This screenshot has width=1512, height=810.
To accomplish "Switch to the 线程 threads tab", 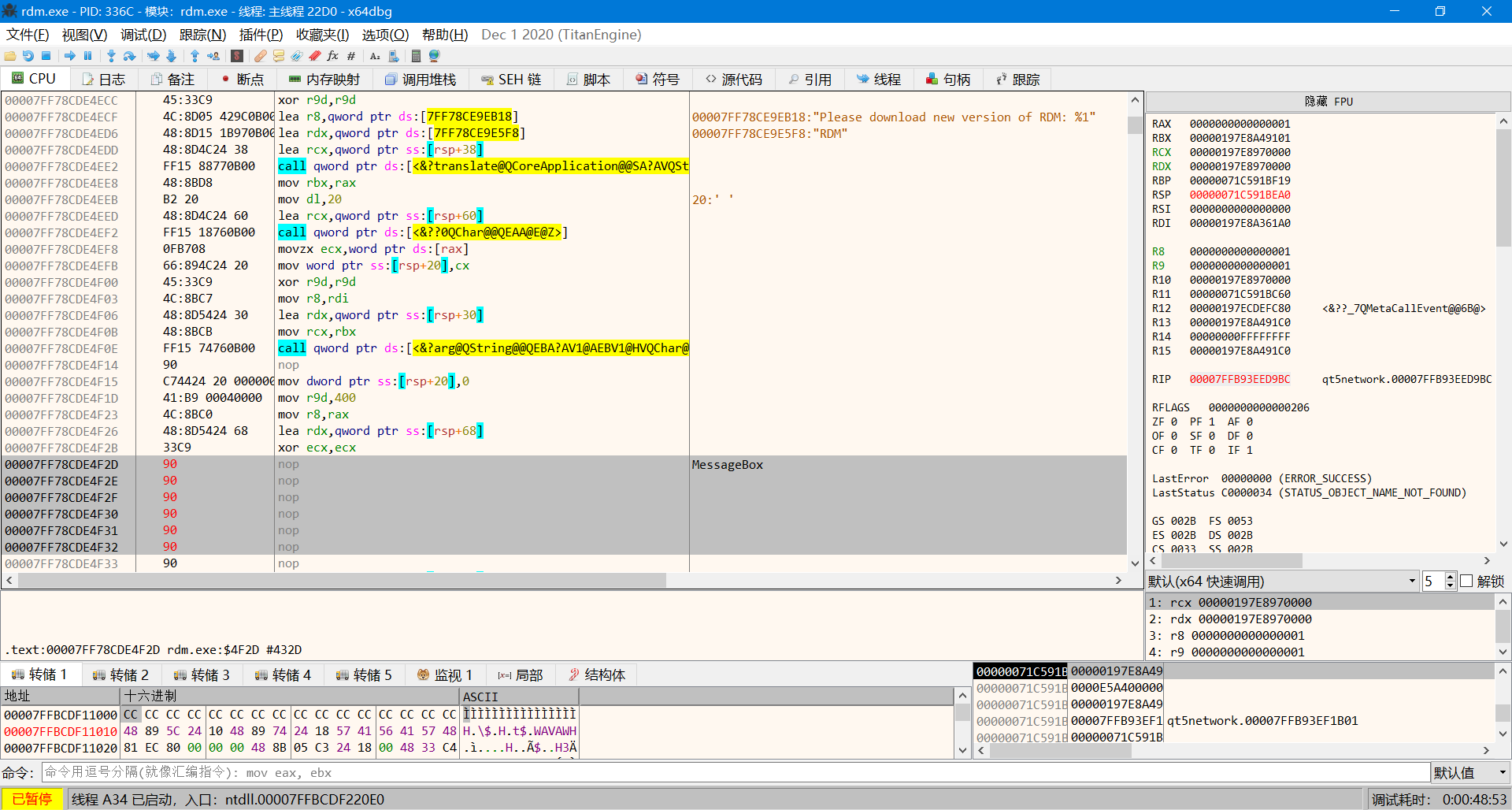I will (880, 80).
